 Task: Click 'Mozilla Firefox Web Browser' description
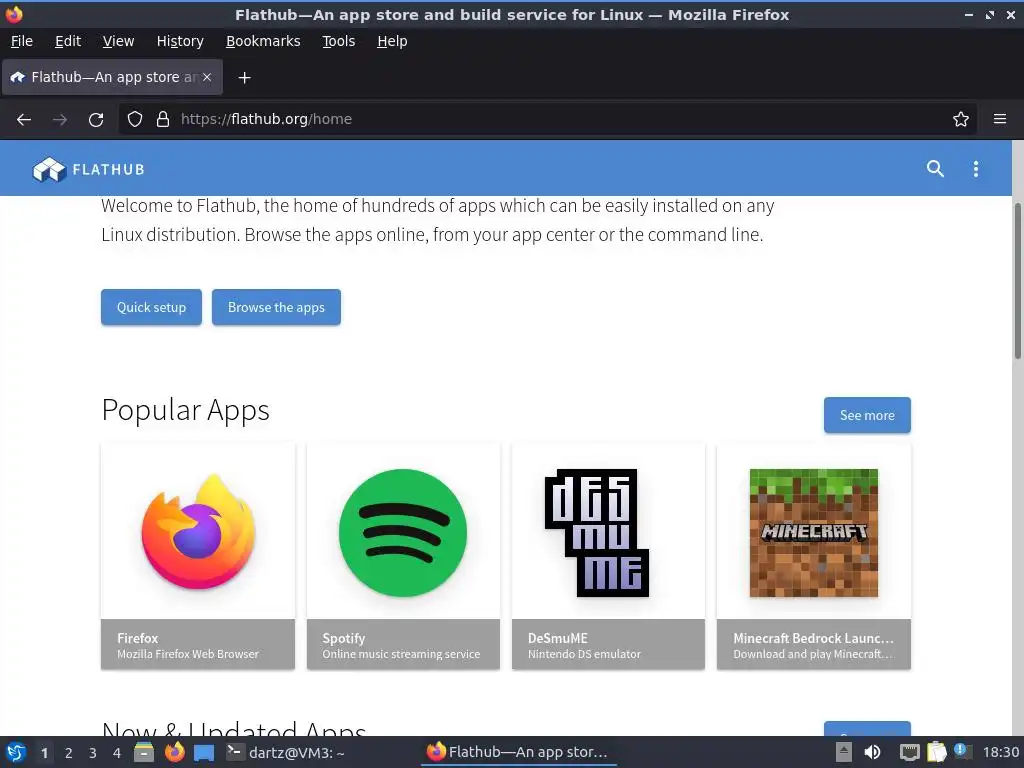coord(188,654)
